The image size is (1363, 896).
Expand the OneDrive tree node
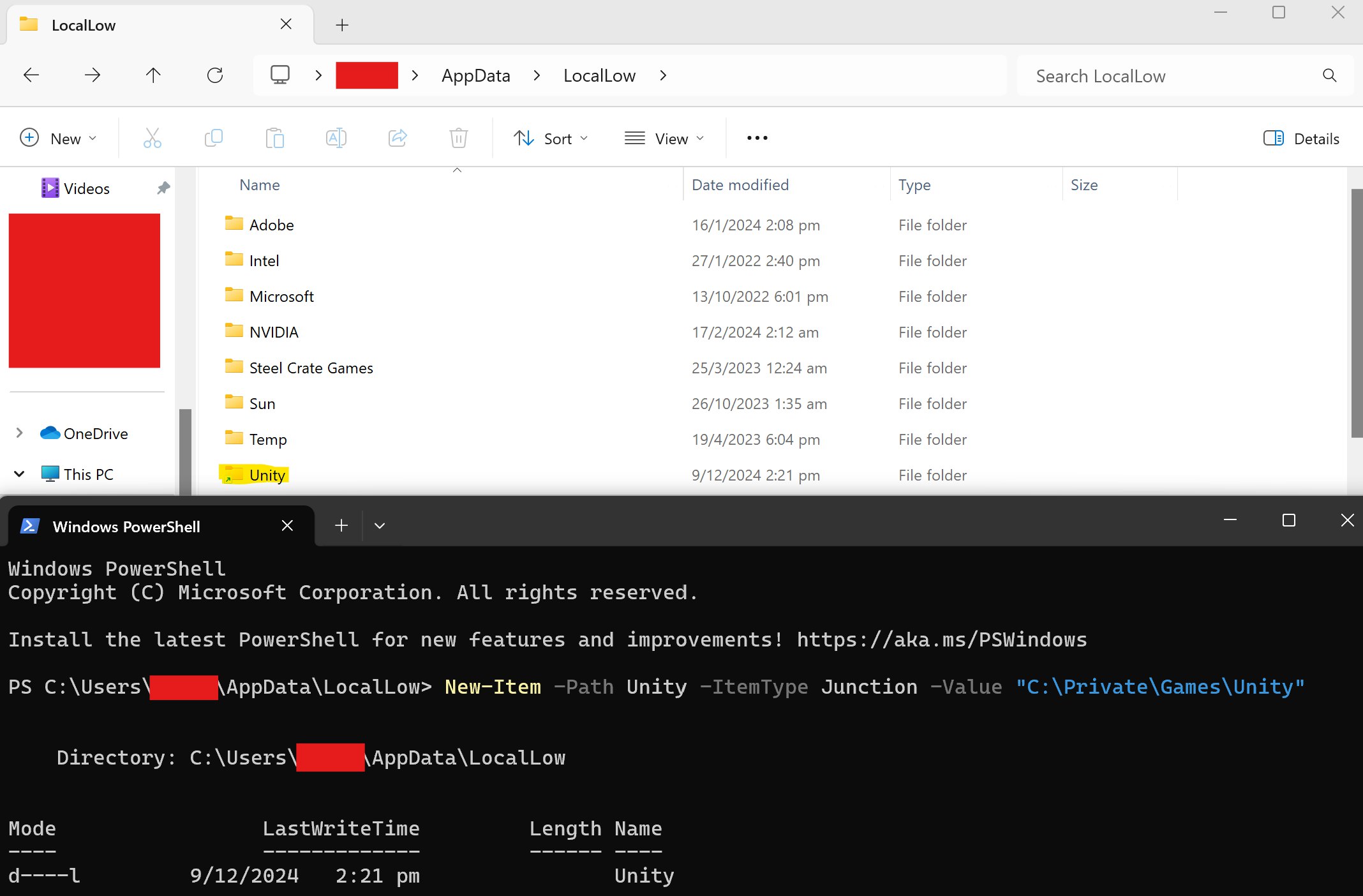(x=19, y=433)
